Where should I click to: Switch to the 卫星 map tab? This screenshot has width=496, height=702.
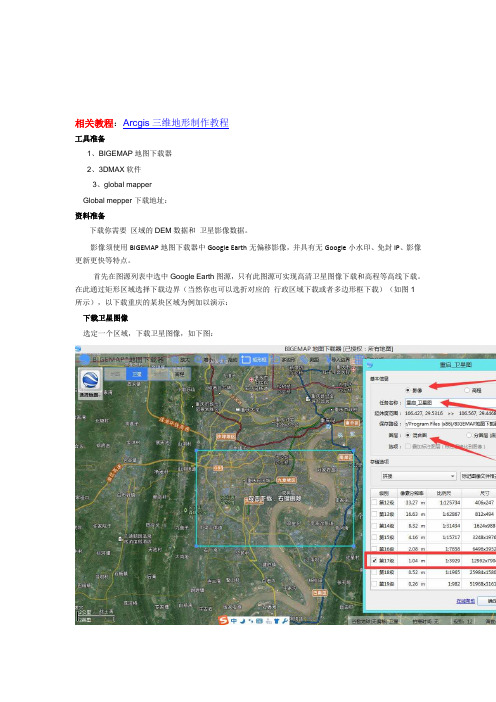click(x=137, y=374)
